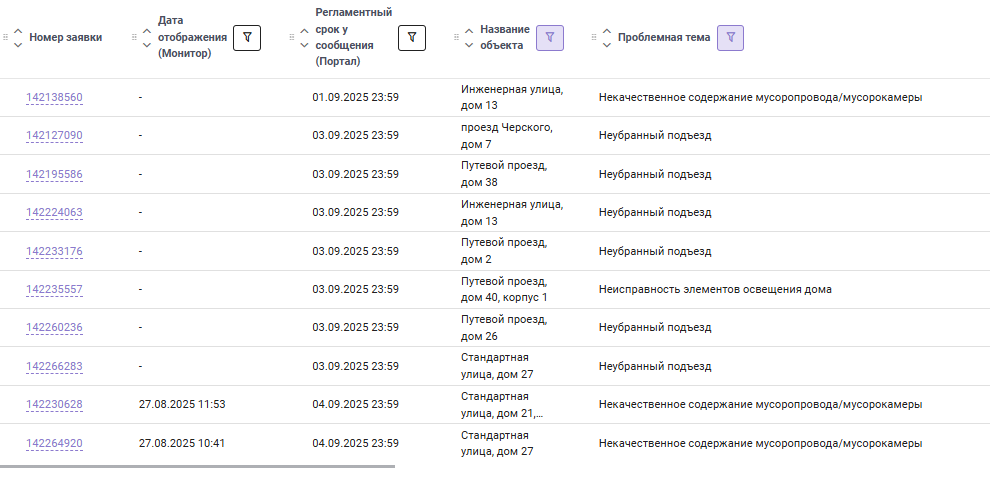990x487 pixels.
Task: Click drag handle of Регламентный срок column
Action: tap(292, 38)
